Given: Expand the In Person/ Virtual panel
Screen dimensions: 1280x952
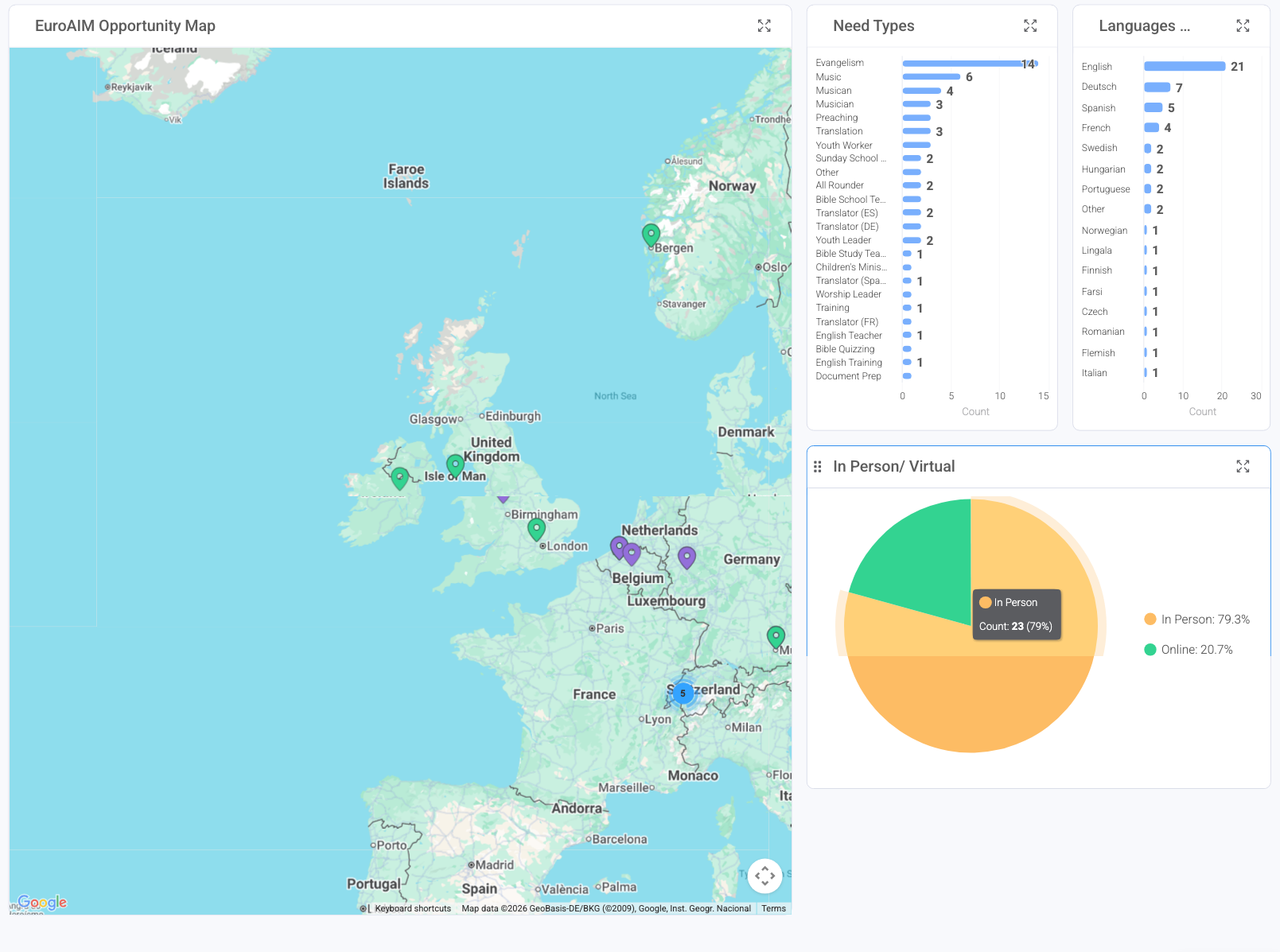Looking at the screenshot, I should coord(1242,467).
